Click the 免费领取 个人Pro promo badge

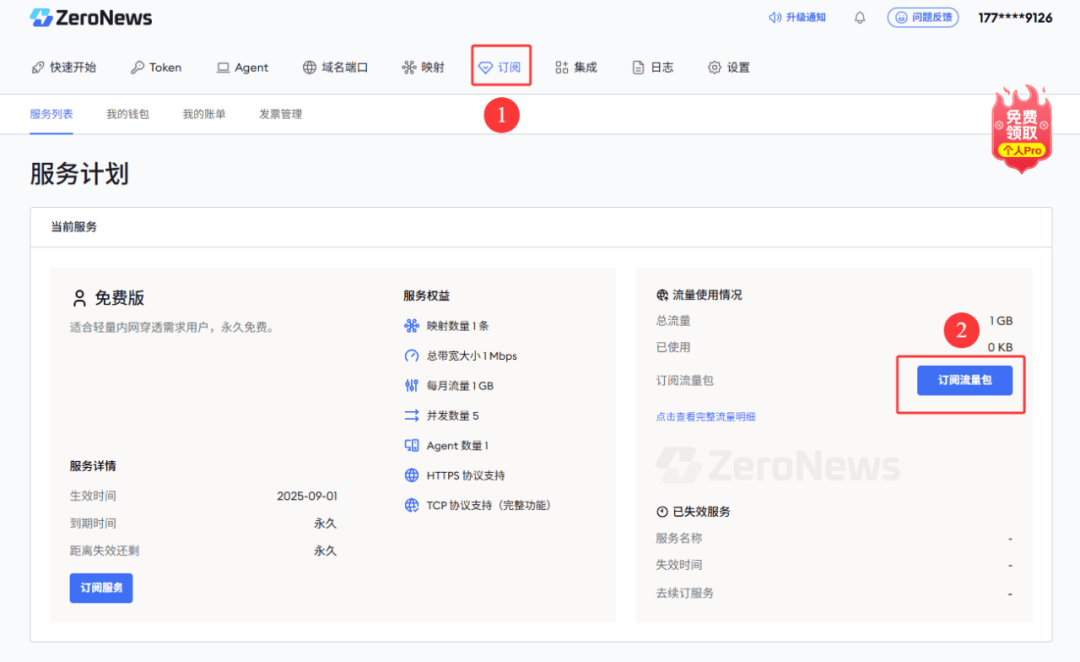point(1021,129)
